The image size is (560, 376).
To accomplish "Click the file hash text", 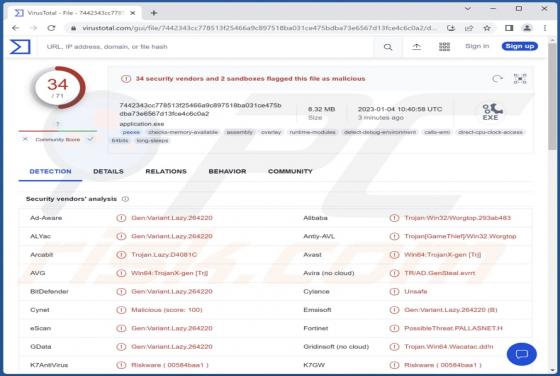I will tap(200, 110).
